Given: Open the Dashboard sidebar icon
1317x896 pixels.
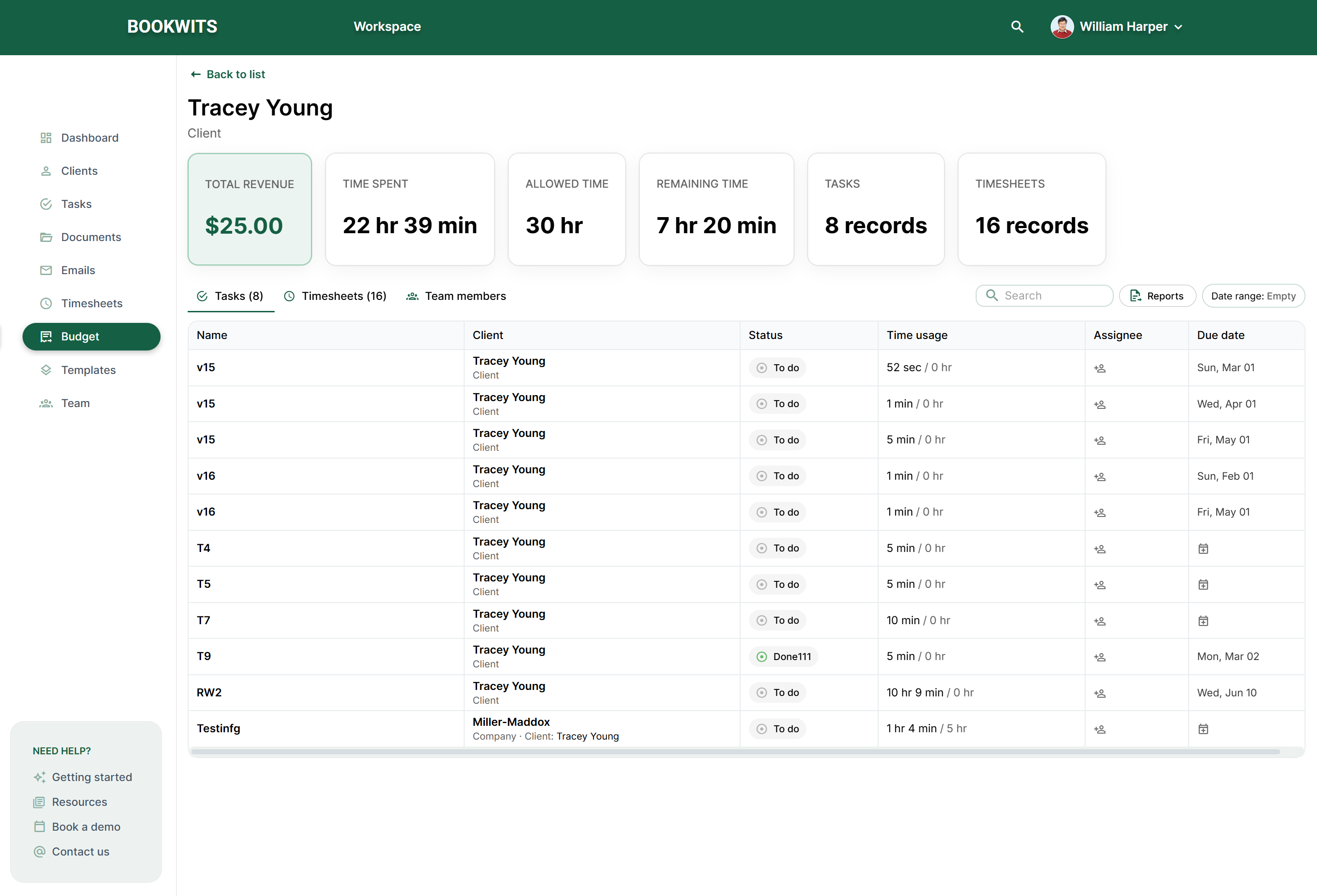Looking at the screenshot, I should [46, 138].
